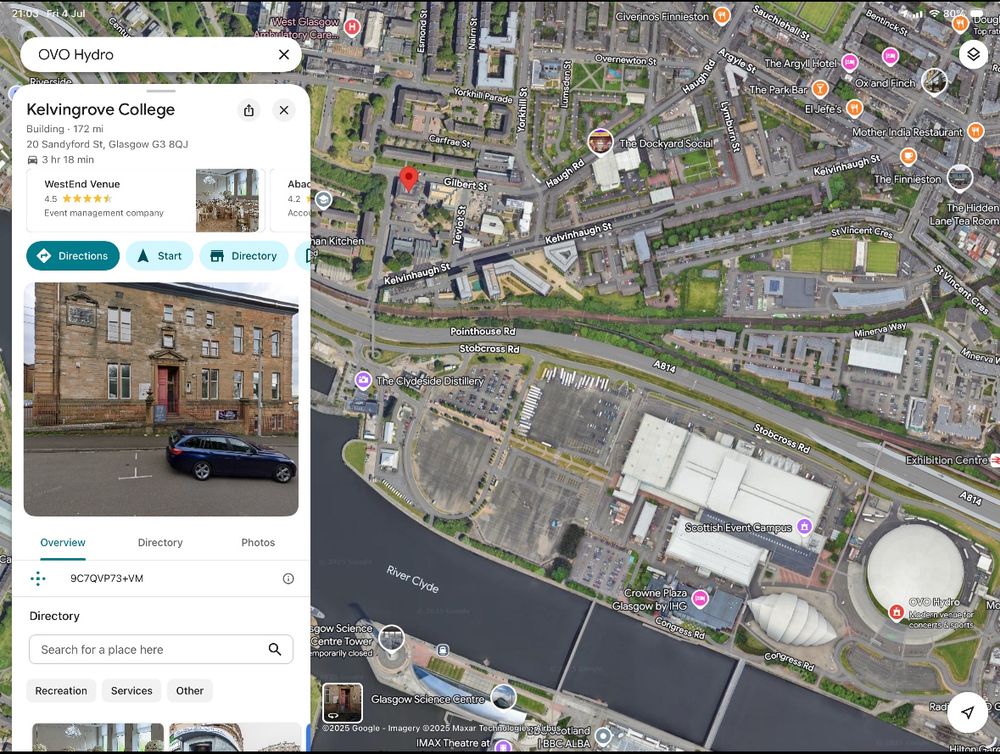
Task: Open Plus Code info icon
Action: [288, 579]
